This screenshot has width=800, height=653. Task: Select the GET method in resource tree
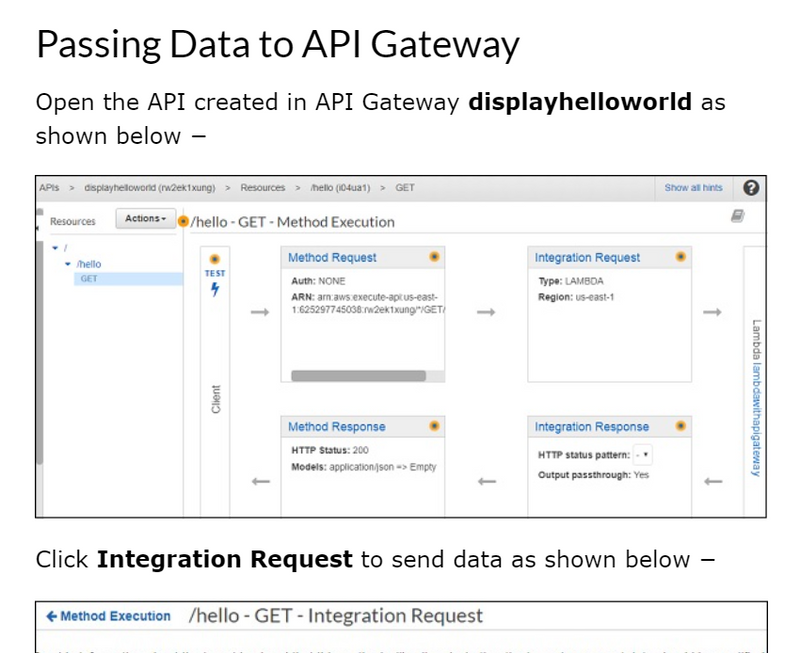click(x=89, y=279)
